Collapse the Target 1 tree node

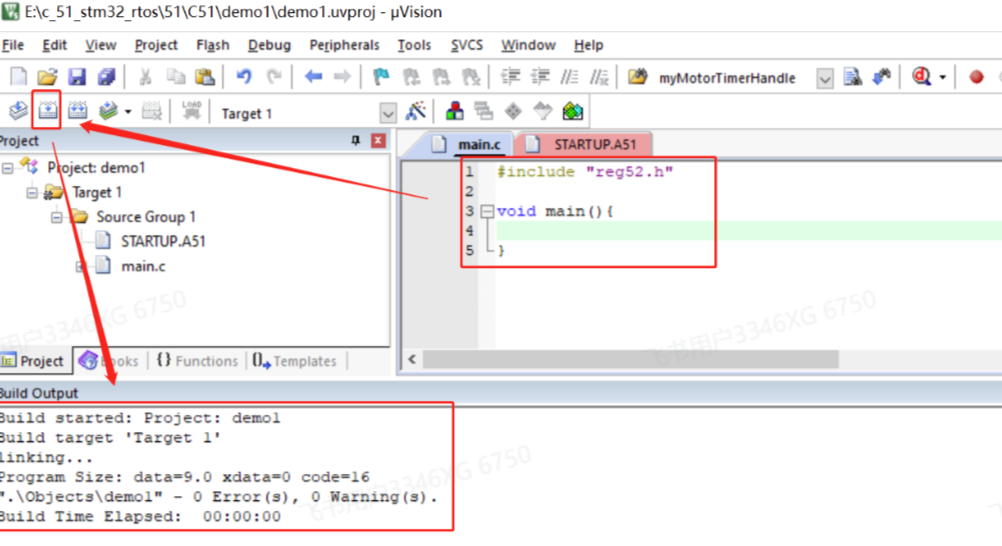(32, 192)
